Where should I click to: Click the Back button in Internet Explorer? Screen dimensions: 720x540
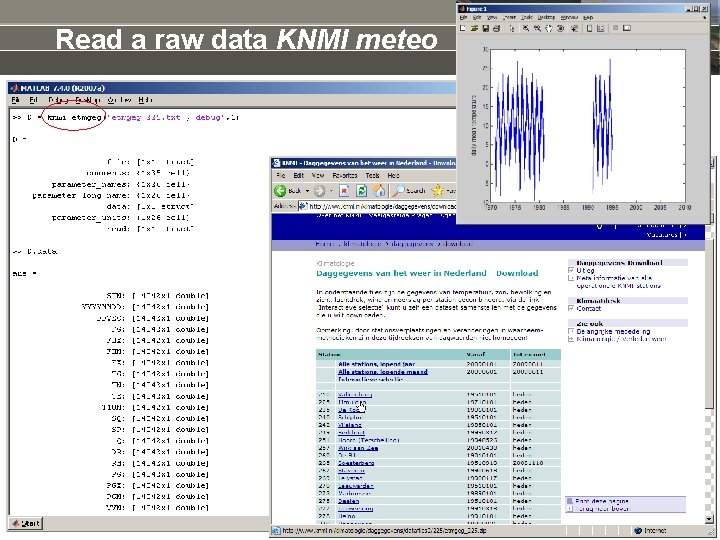coord(288,191)
